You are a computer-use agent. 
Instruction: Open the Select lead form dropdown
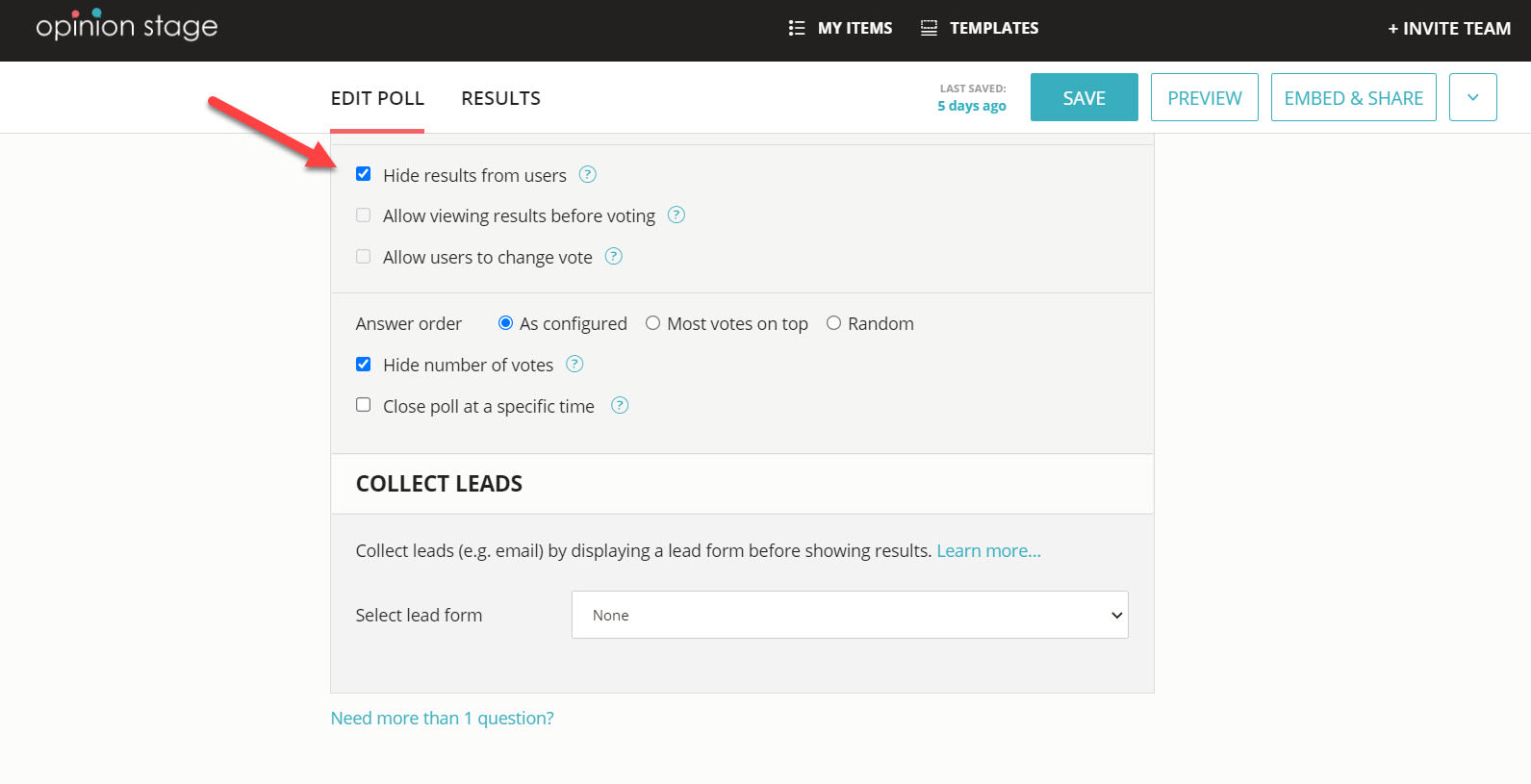(x=850, y=615)
